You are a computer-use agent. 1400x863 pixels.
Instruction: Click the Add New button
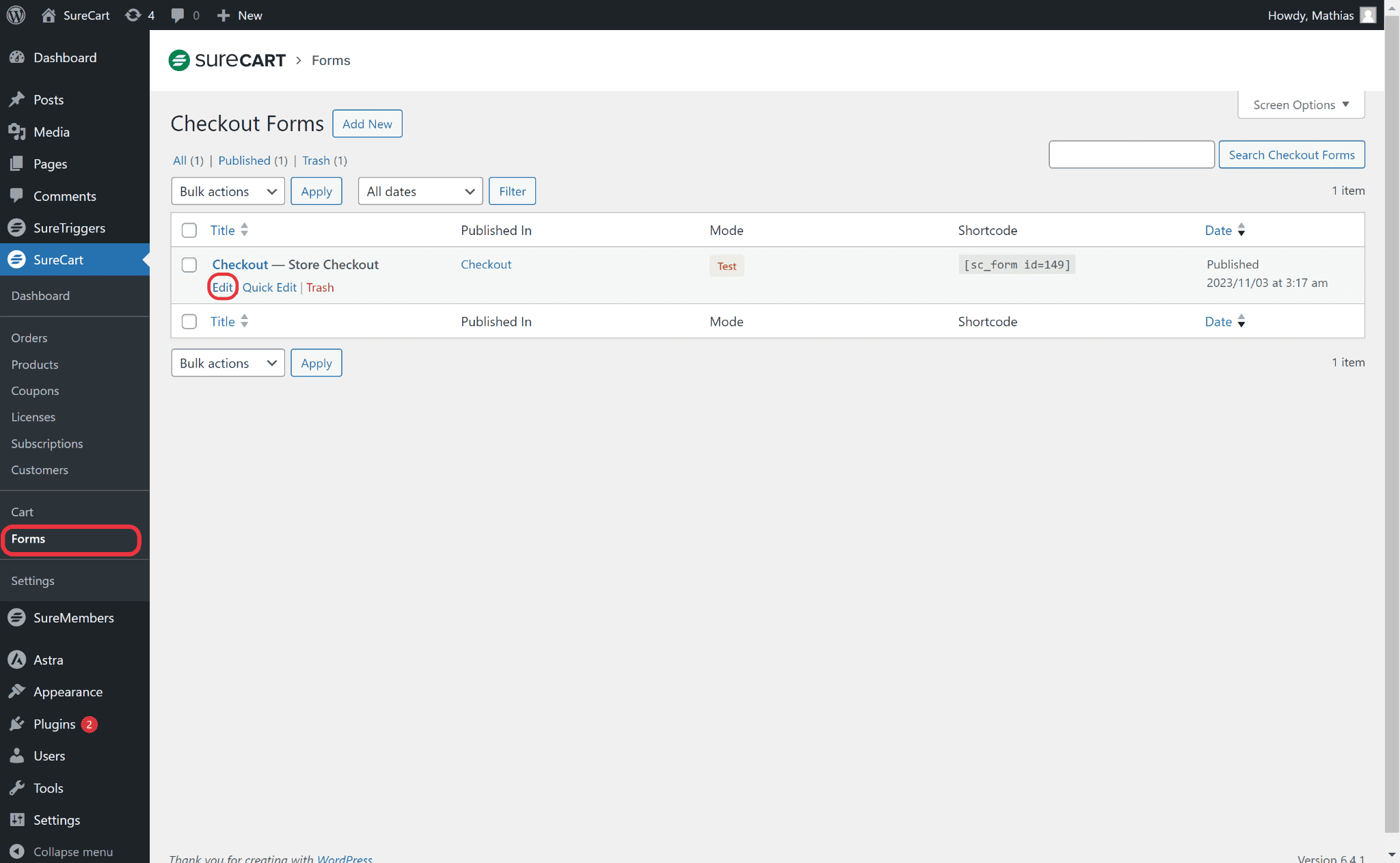click(367, 124)
